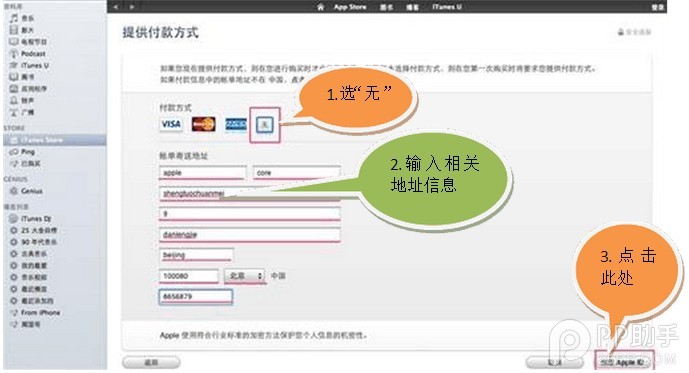
Task: Go to the iTunes Store home icon
Action: point(321,7)
